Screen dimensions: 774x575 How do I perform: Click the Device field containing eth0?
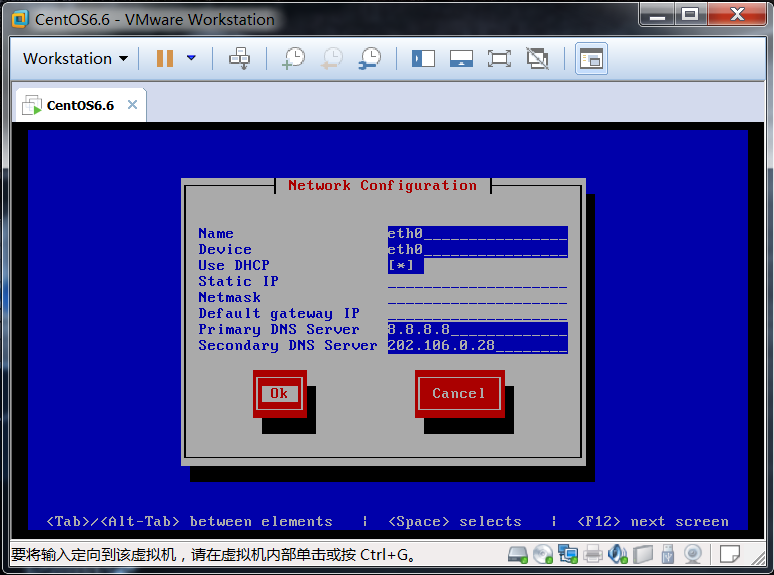[x=477, y=250]
